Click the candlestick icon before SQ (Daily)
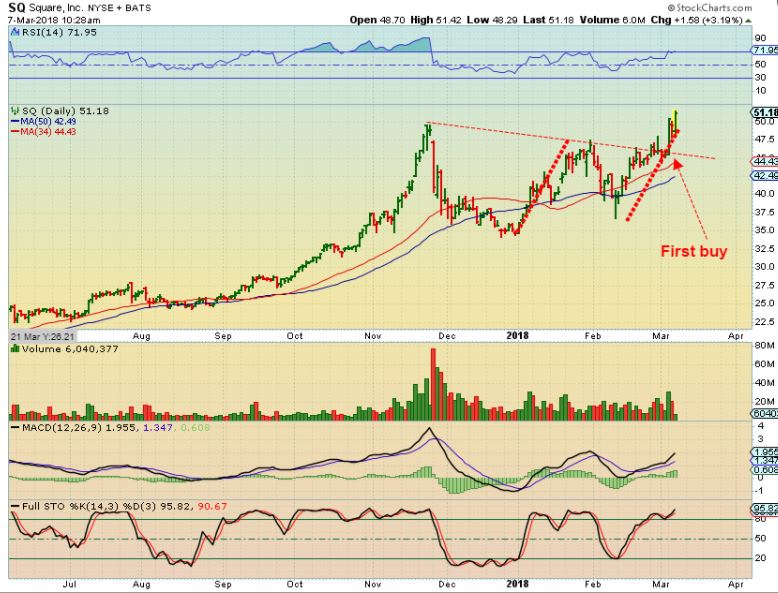 14,111
